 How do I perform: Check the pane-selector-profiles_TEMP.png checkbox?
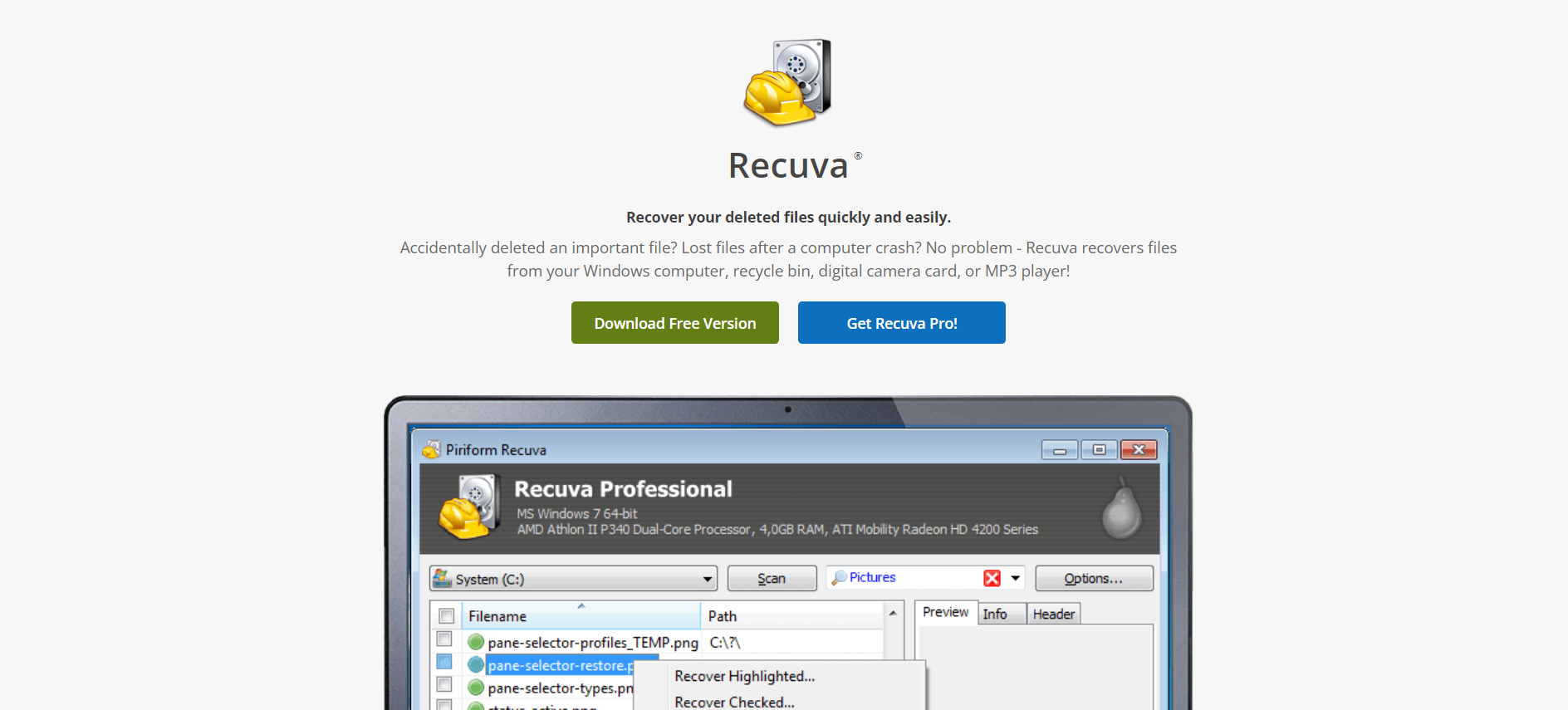pyautogui.click(x=444, y=639)
